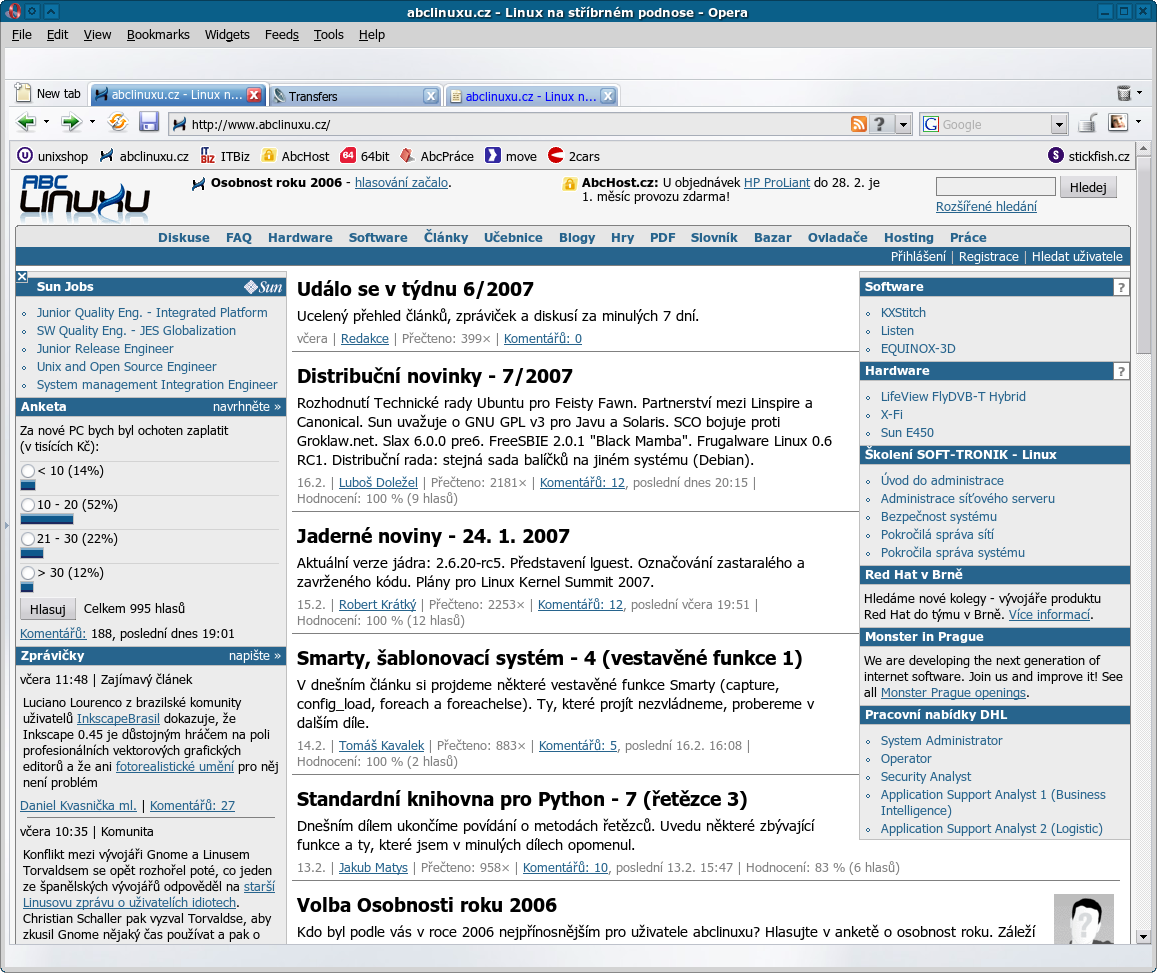Screen dimensions: 1157x973
Task: Open the forward button history dropdown arrow
Action: [x=91, y=122]
